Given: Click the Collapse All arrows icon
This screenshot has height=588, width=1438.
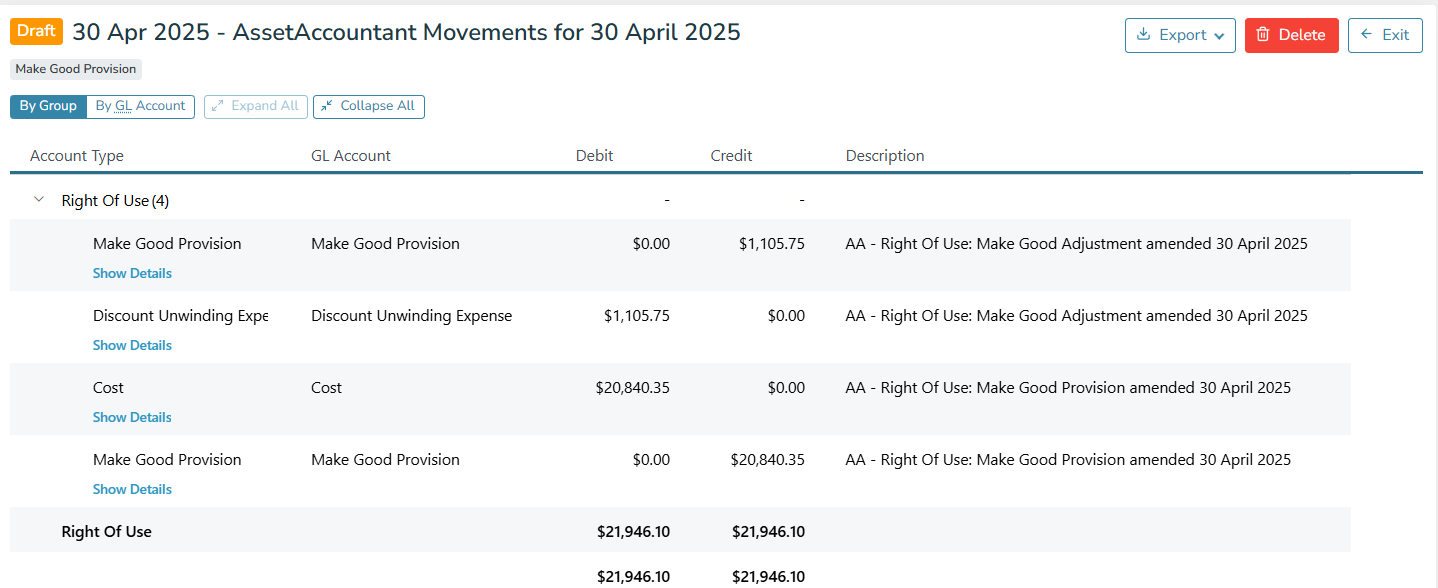Looking at the screenshot, I should [327, 106].
